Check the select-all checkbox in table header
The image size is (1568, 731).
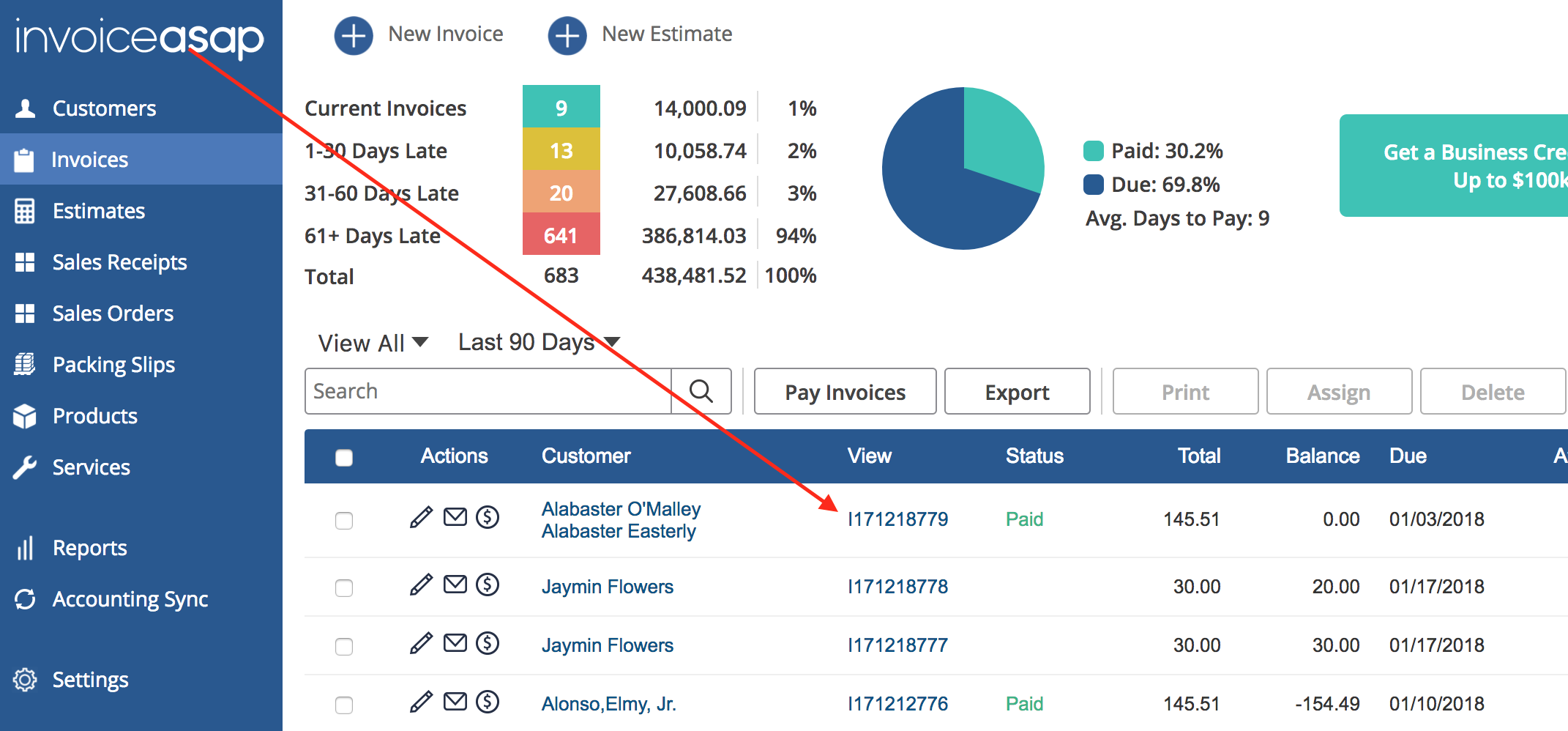pyautogui.click(x=344, y=456)
